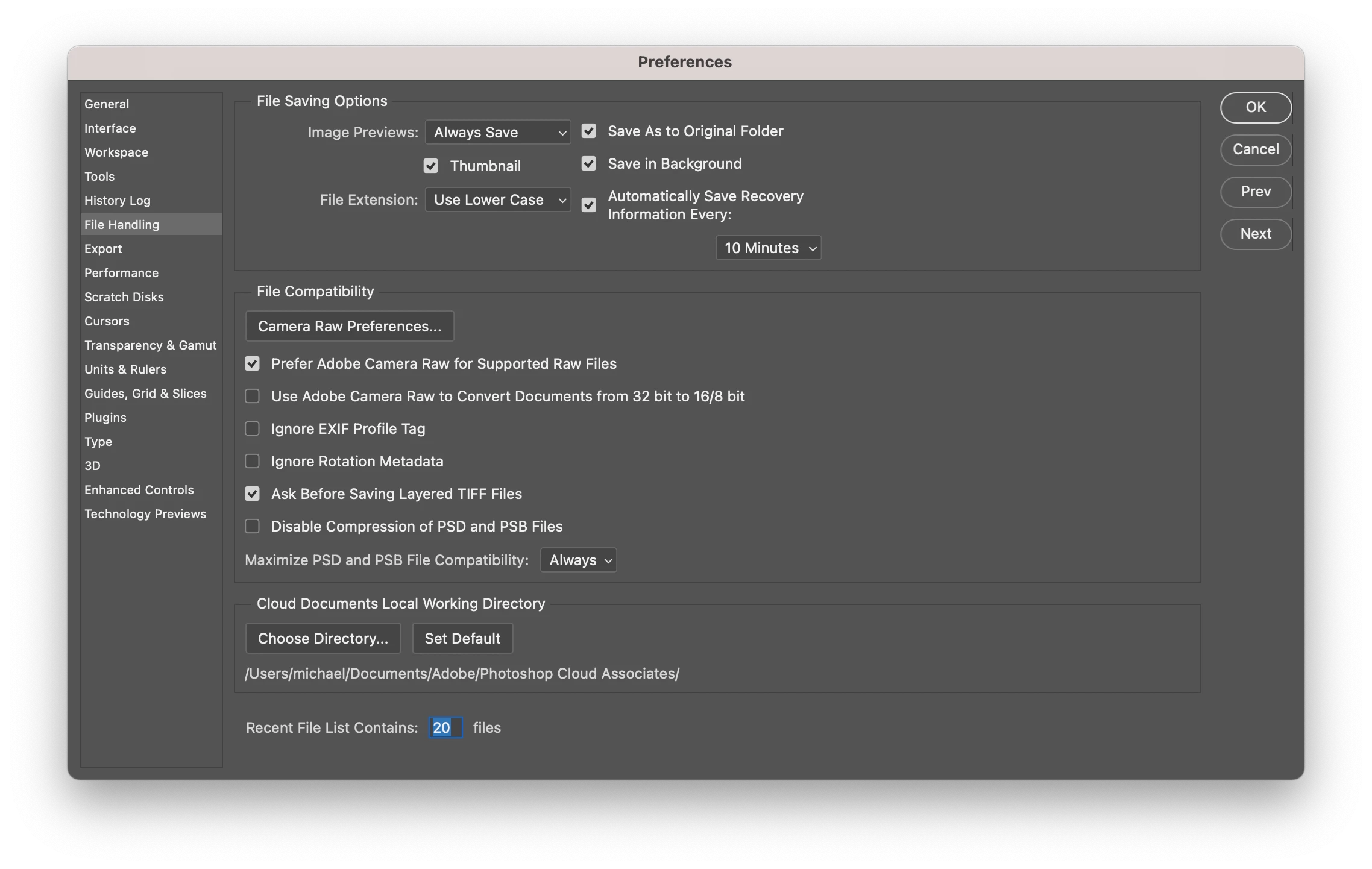Open Maximize PSD Compatibility Always dropdown

tap(579, 560)
